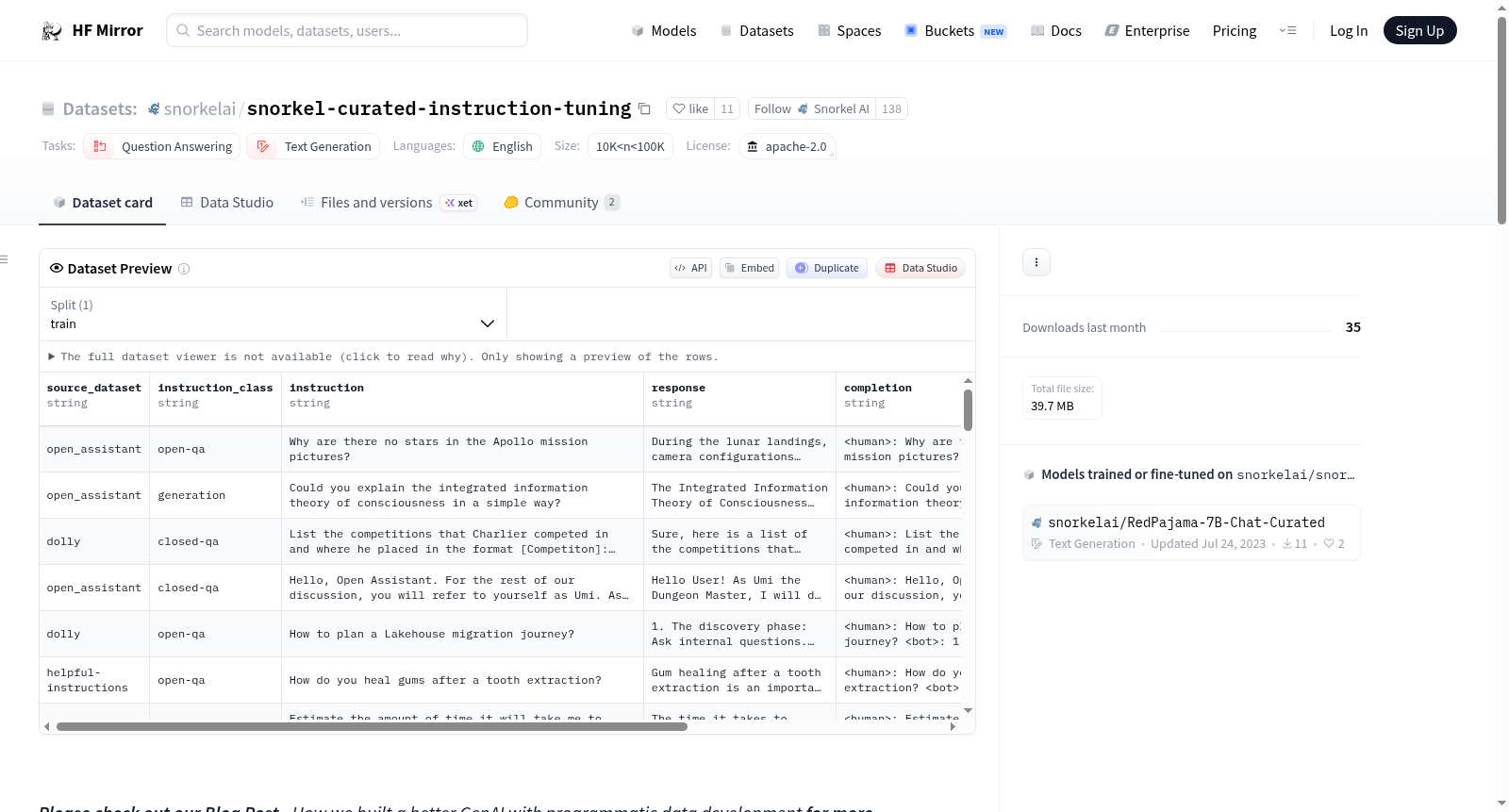Open Data Studio from the preview header
The width and height of the screenshot is (1509, 812).
920,268
